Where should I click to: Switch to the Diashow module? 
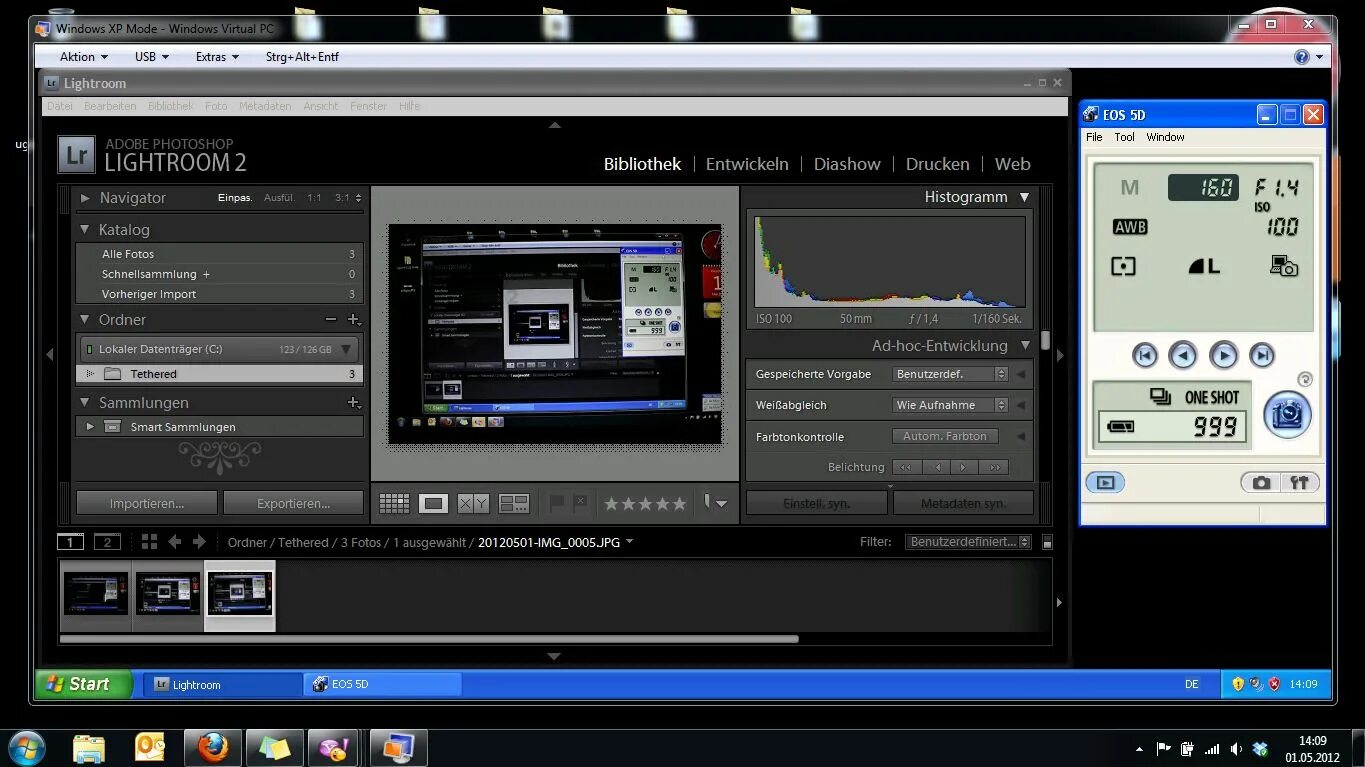(847, 164)
